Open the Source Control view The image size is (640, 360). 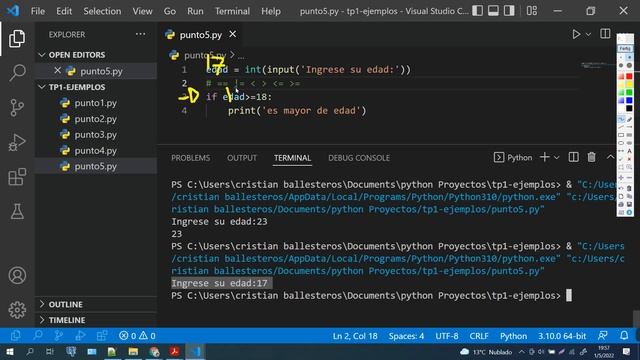click(17, 108)
